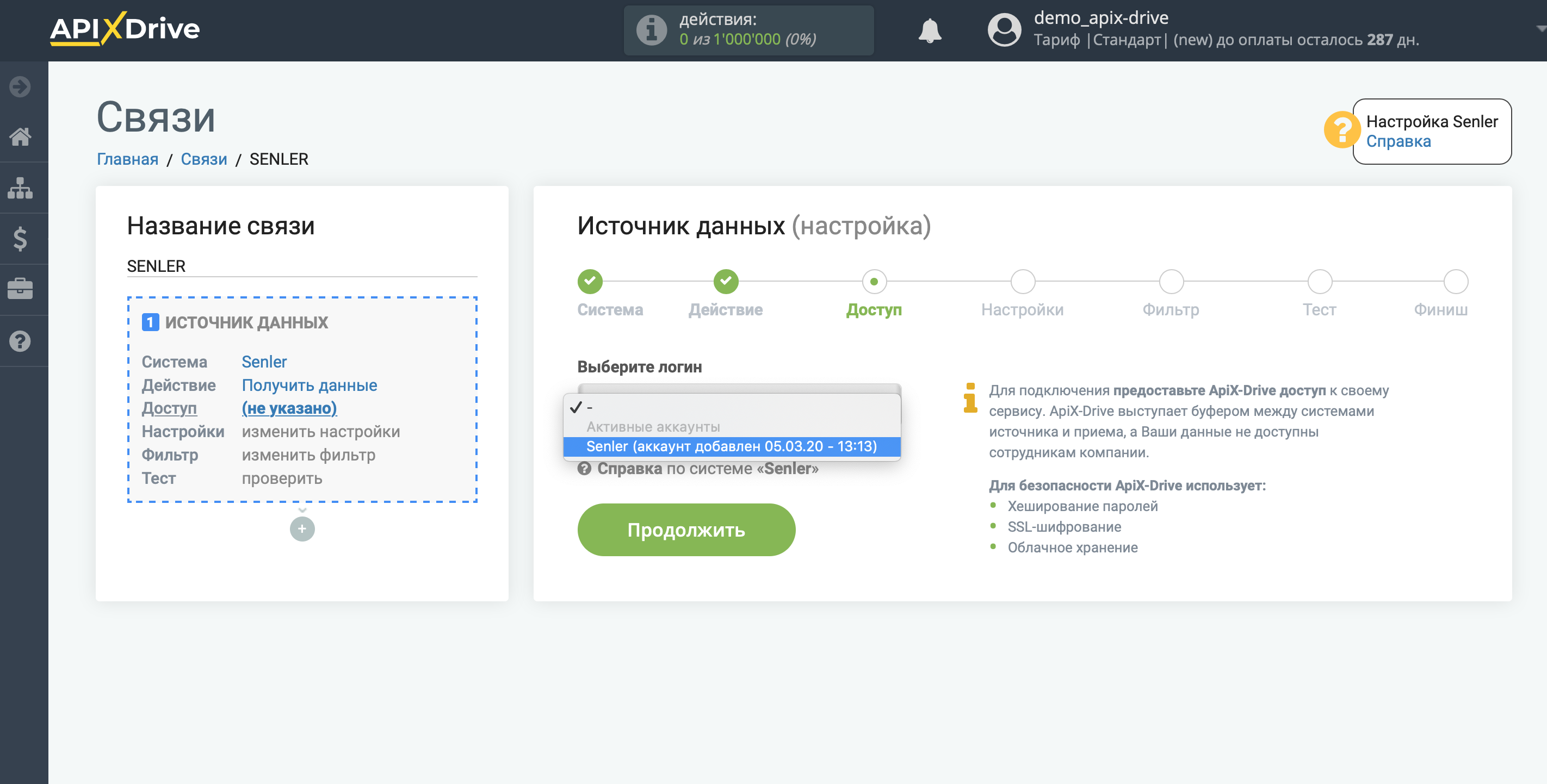Add a new block with the plus button
The width and height of the screenshot is (1547, 784).
point(302,529)
